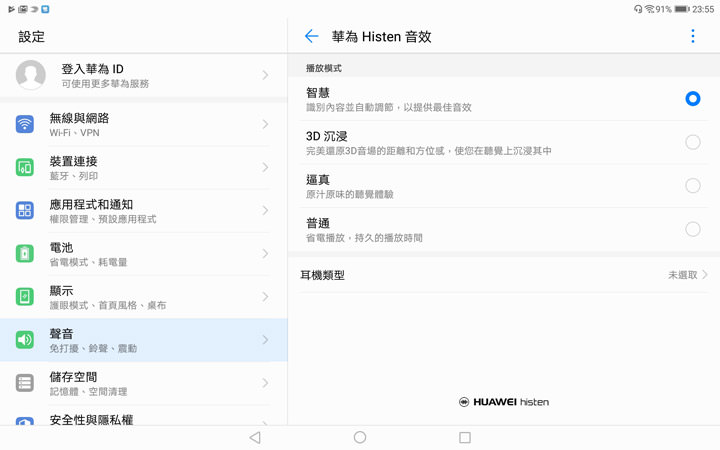The height and width of the screenshot is (450, 720).
Task: Select the 智慧 playback mode radio
Action: tap(692, 99)
